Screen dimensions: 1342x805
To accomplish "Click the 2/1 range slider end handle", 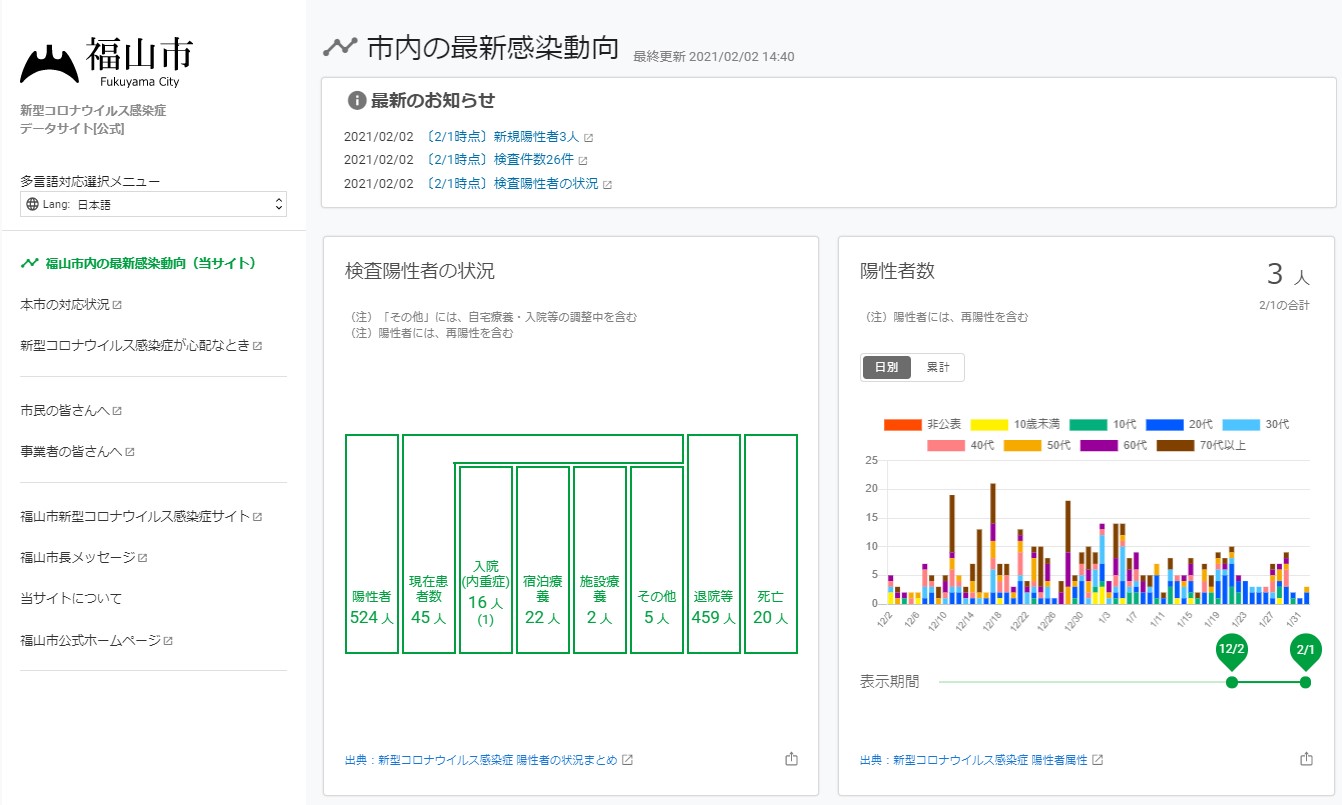I will pyautogui.click(x=1305, y=682).
